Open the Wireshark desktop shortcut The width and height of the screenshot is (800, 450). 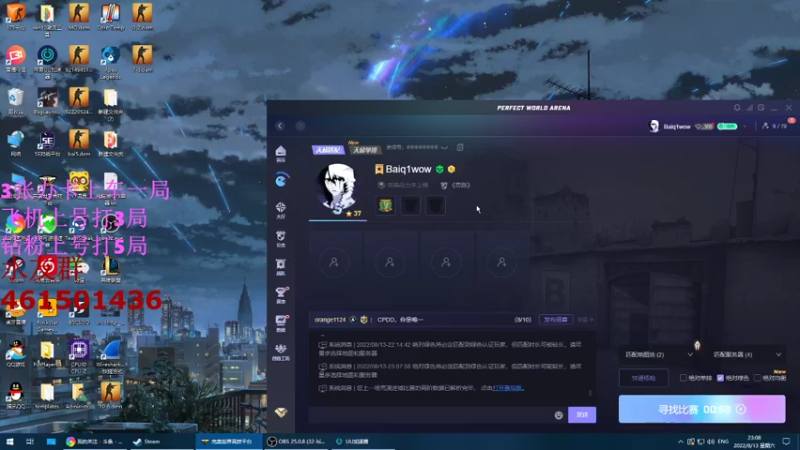[110, 357]
